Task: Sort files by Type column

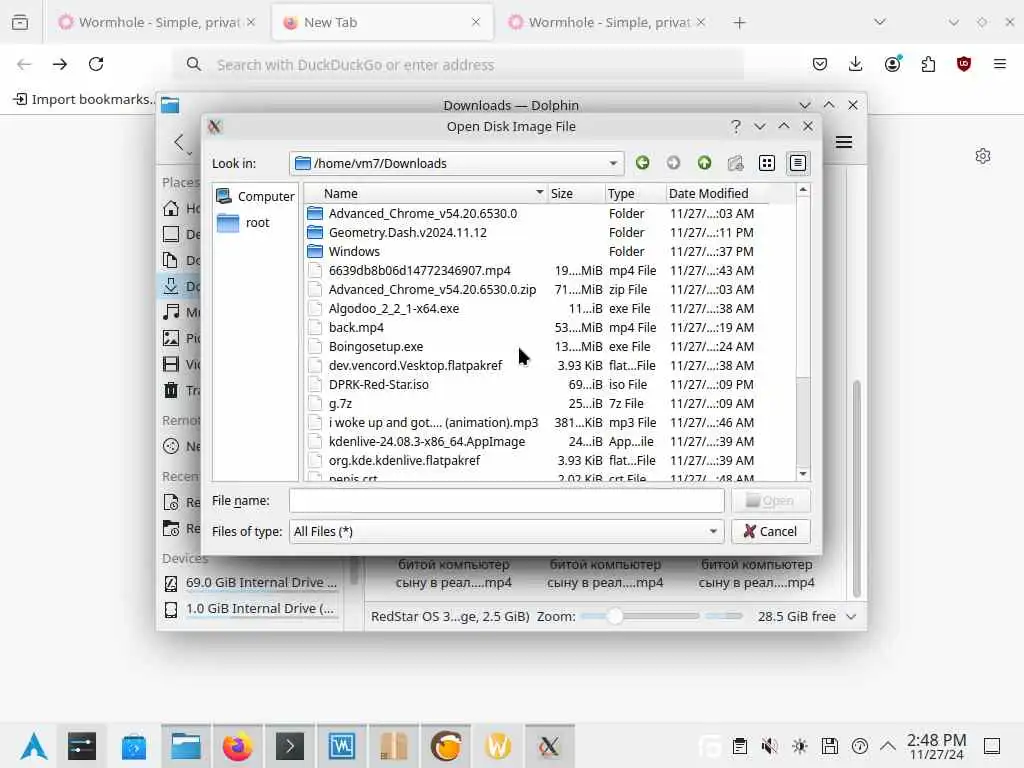Action: click(635, 193)
